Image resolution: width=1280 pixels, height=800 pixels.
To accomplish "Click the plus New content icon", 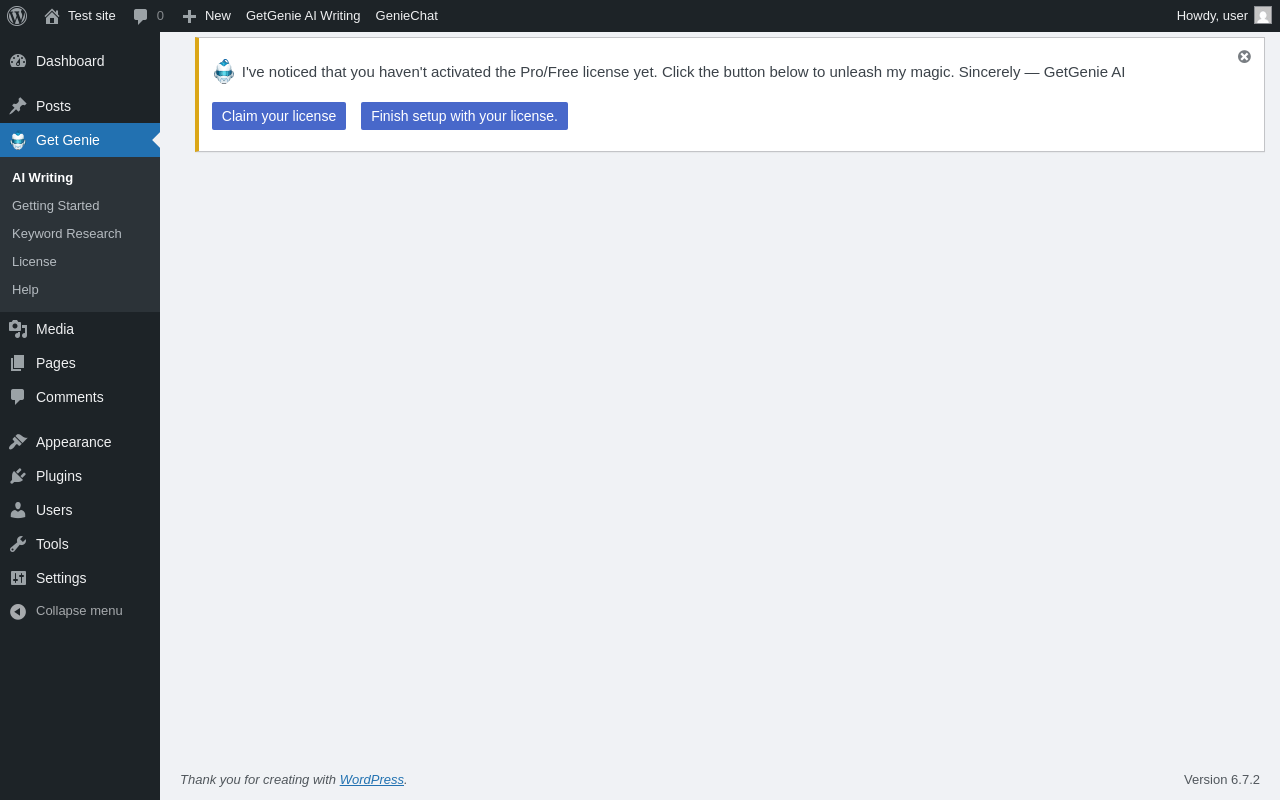I will click(189, 16).
